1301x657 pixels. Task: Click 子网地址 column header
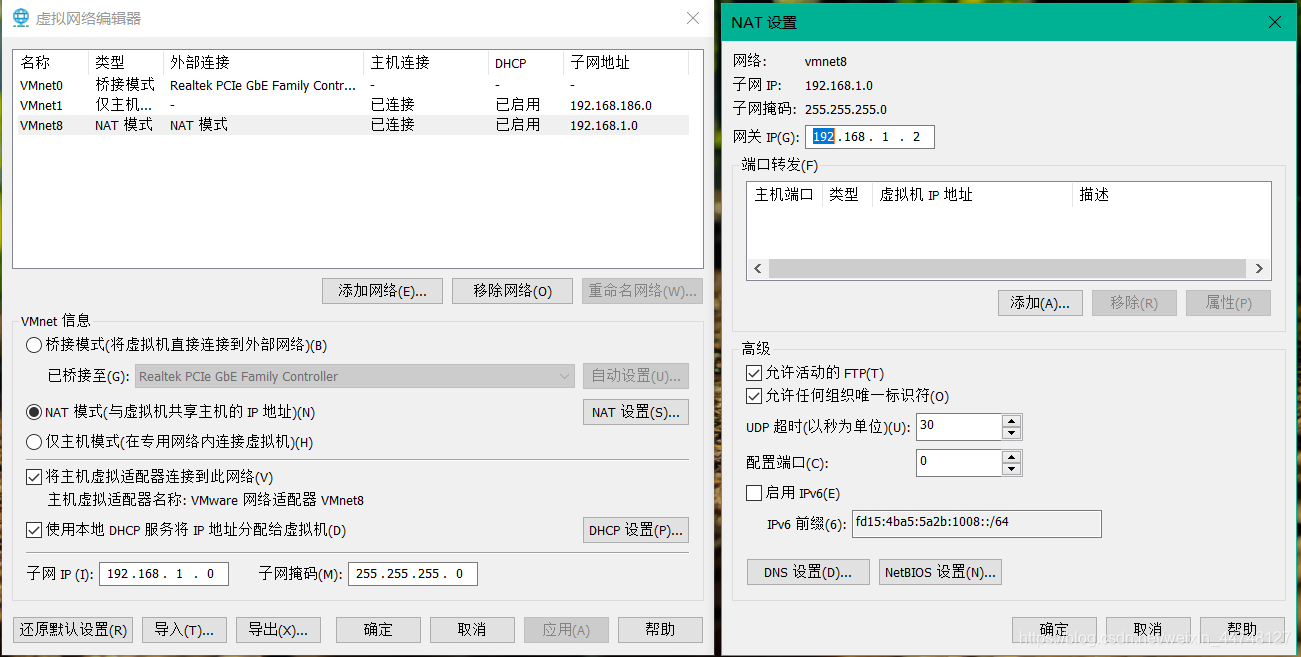(626, 63)
